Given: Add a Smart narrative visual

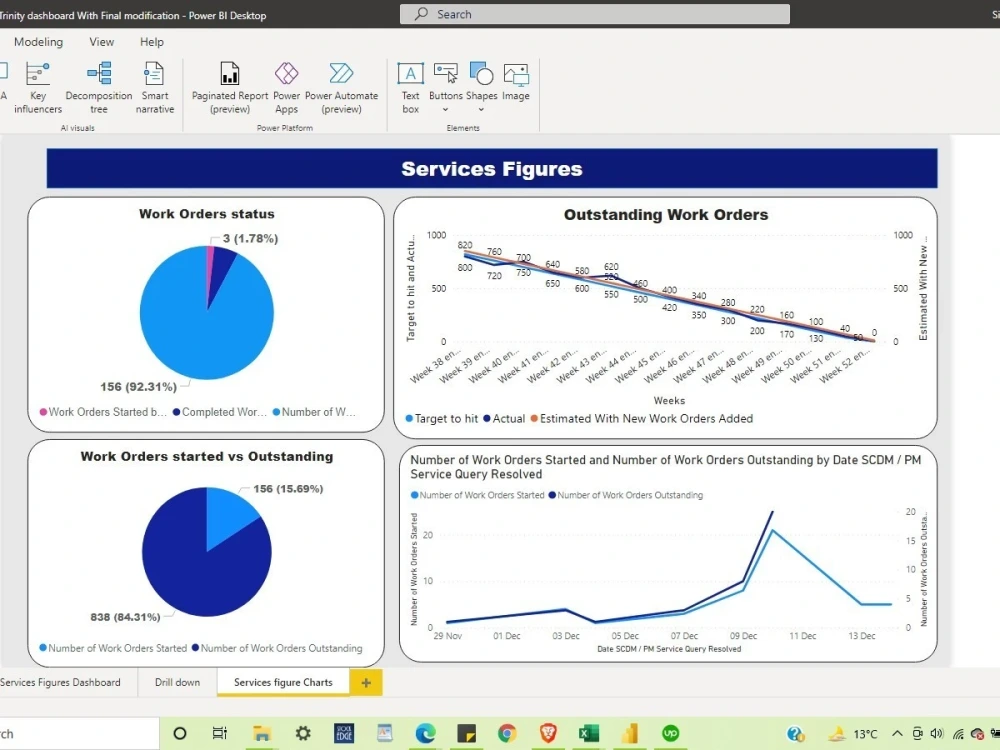Looking at the screenshot, I should click(x=154, y=88).
